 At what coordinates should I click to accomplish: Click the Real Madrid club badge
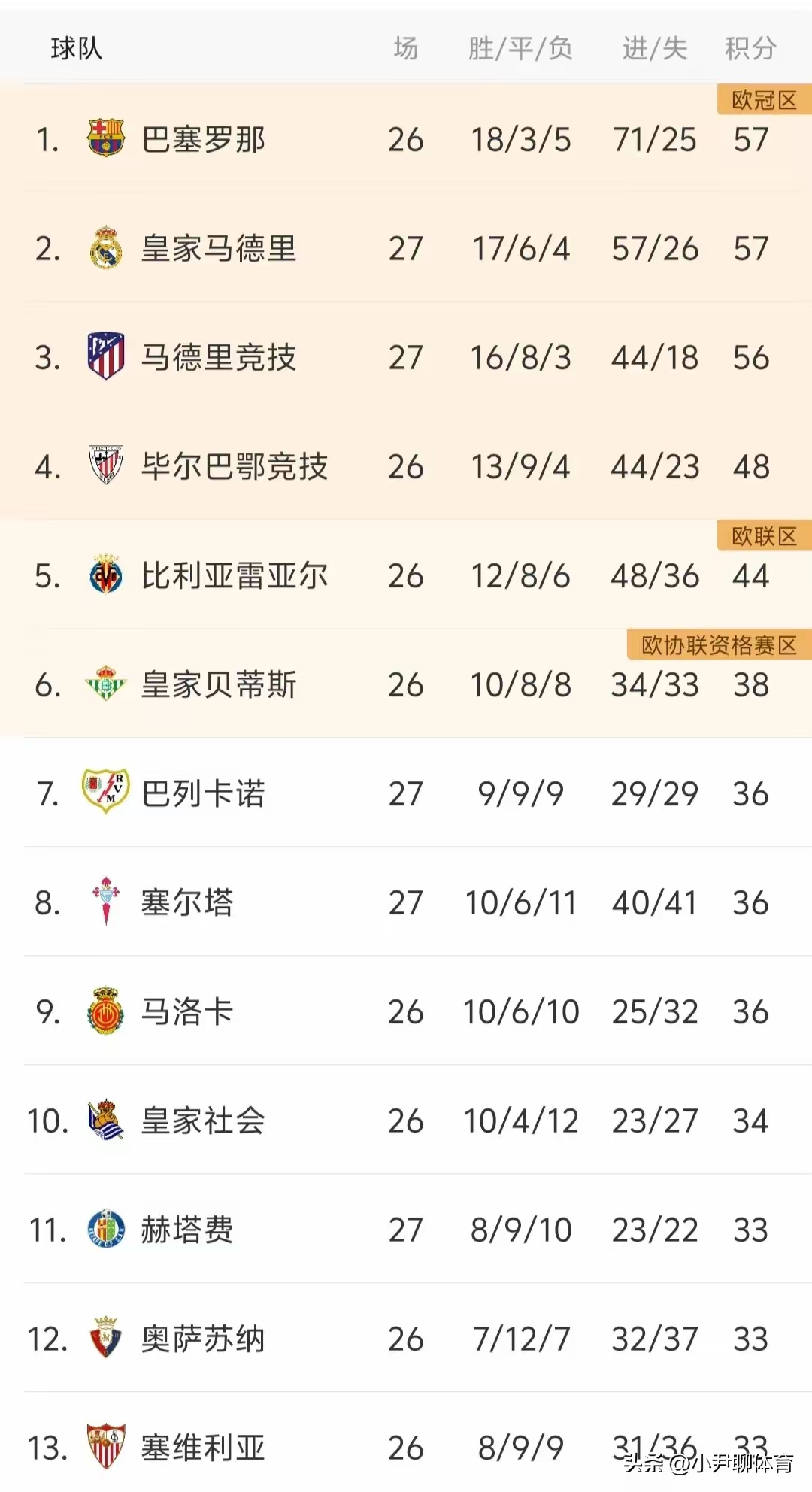[x=105, y=248]
